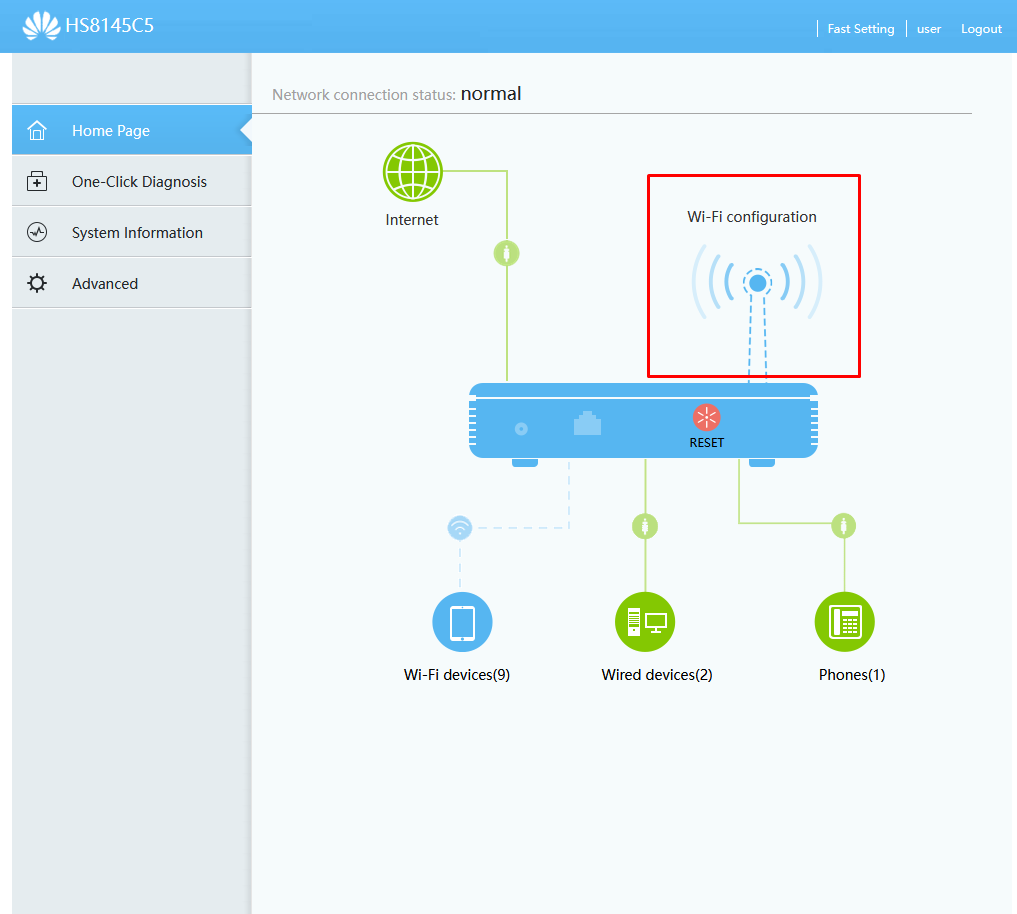
Task: Open Fast Setting link in header
Action: coord(860,29)
